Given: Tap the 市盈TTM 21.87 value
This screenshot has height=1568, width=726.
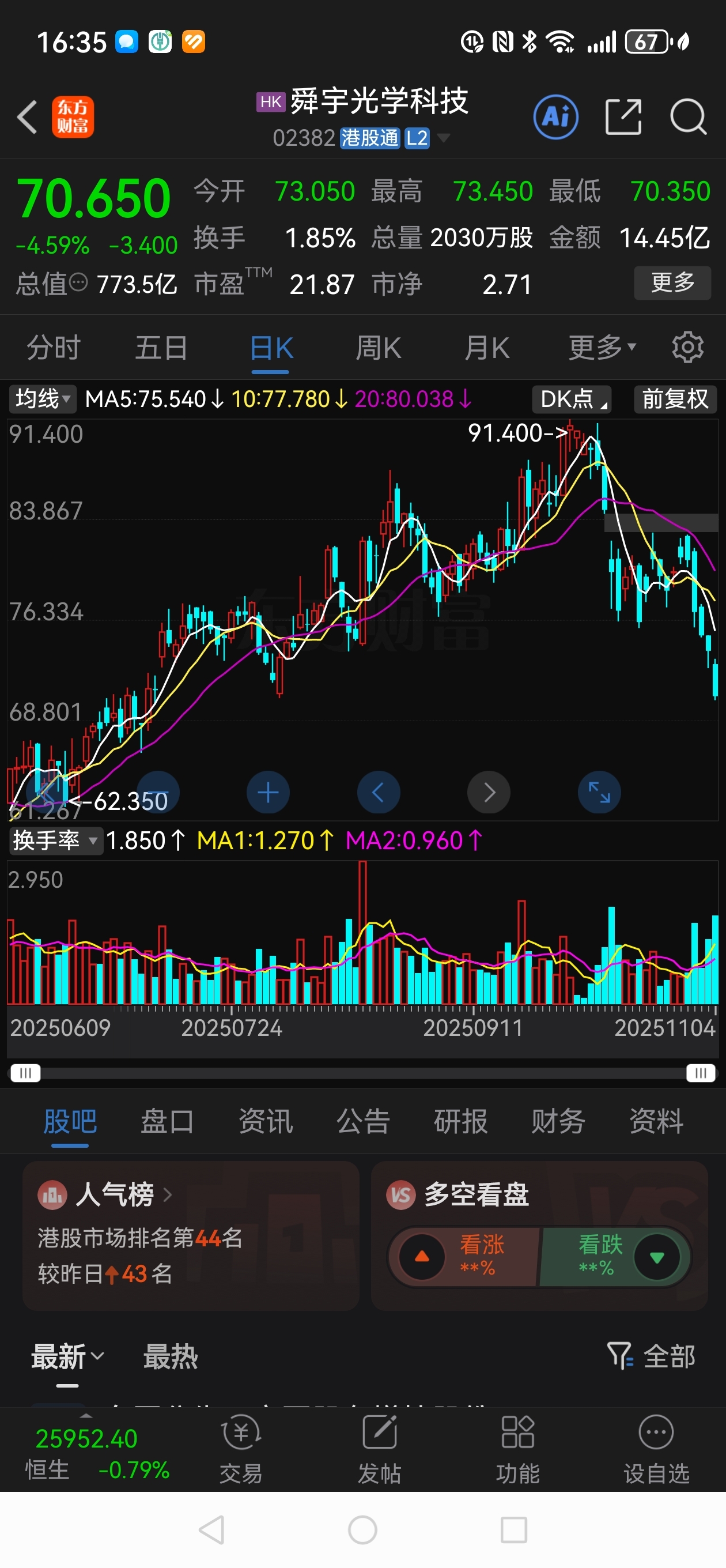Looking at the screenshot, I should pyautogui.click(x=322, y=284).
